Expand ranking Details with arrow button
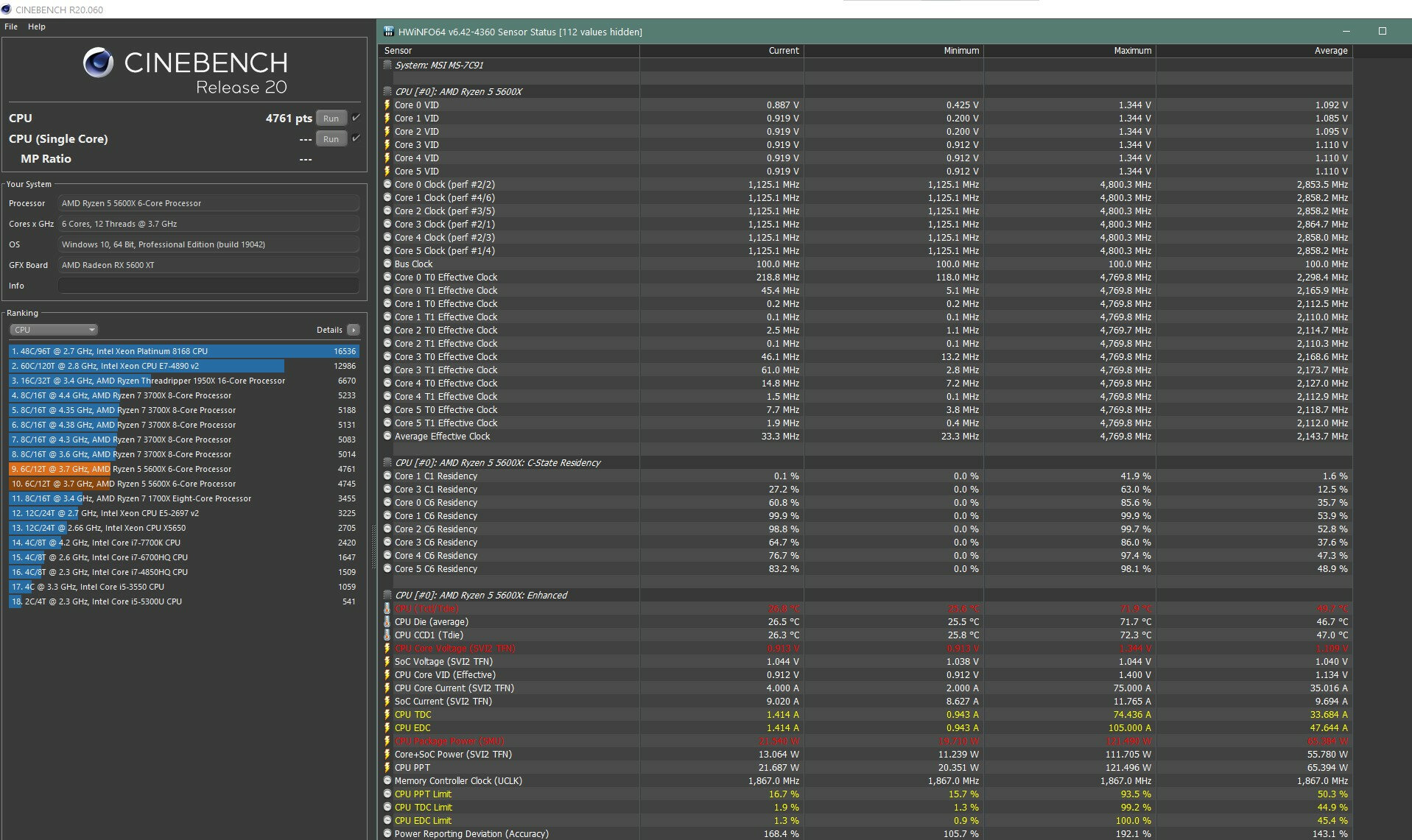This screenshot has height=840, width=1412. coord(354,330)
